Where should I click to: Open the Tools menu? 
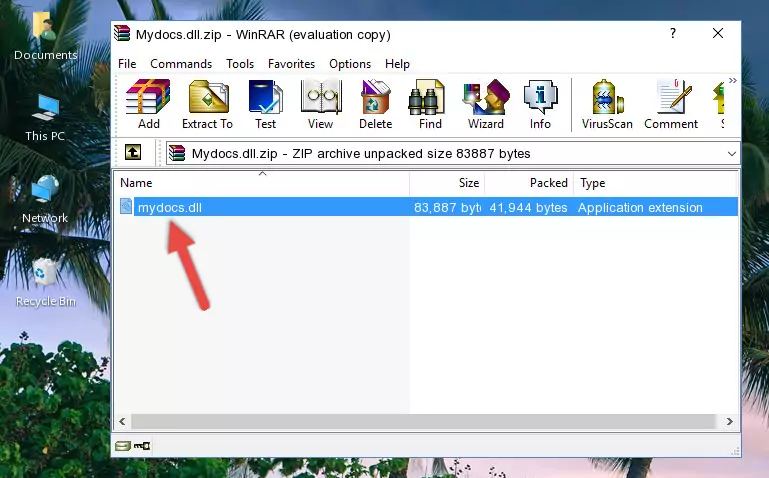click(x=240, y=64)
